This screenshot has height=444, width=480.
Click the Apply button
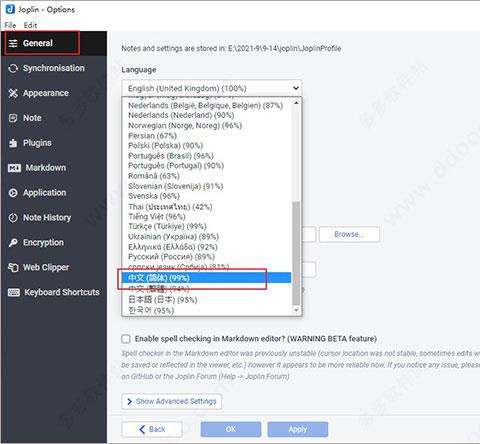298,429
